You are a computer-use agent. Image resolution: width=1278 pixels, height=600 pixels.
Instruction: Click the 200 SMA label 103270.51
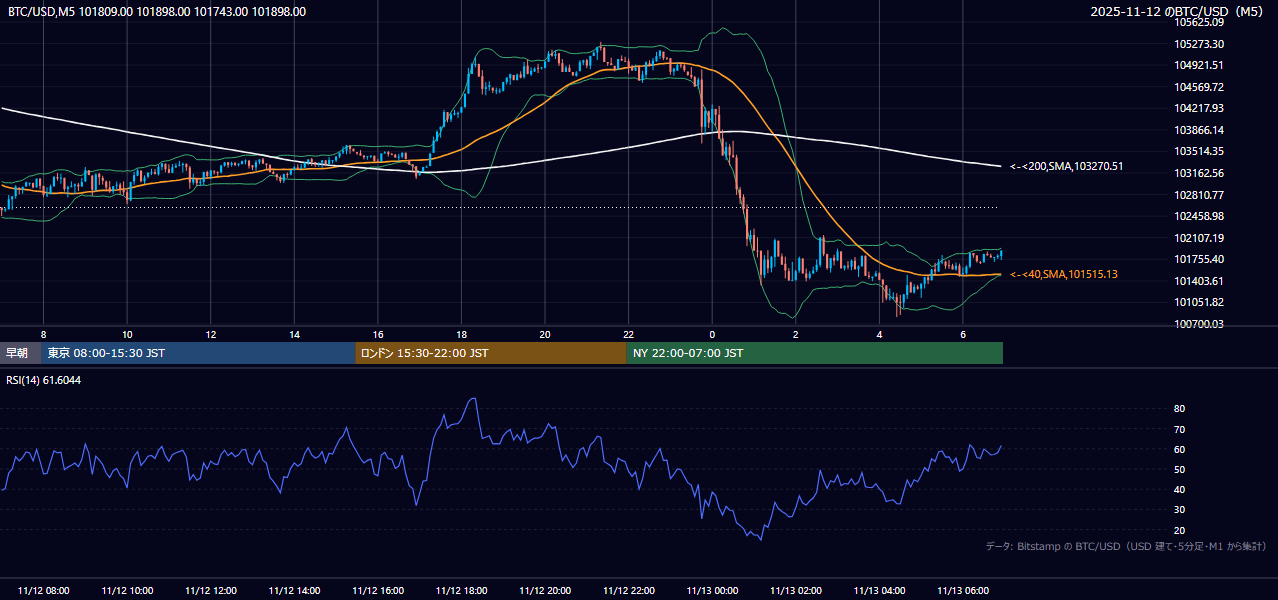[1067, 166]
